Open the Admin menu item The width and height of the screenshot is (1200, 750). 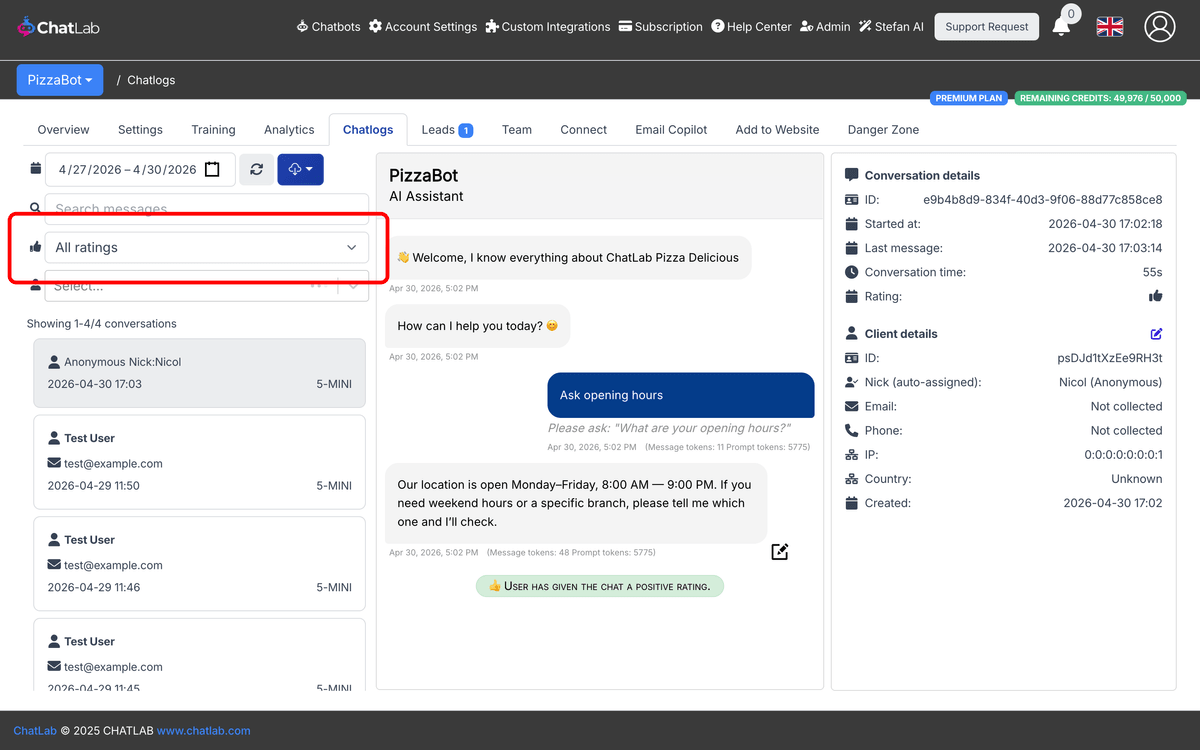tap(825, 27)
